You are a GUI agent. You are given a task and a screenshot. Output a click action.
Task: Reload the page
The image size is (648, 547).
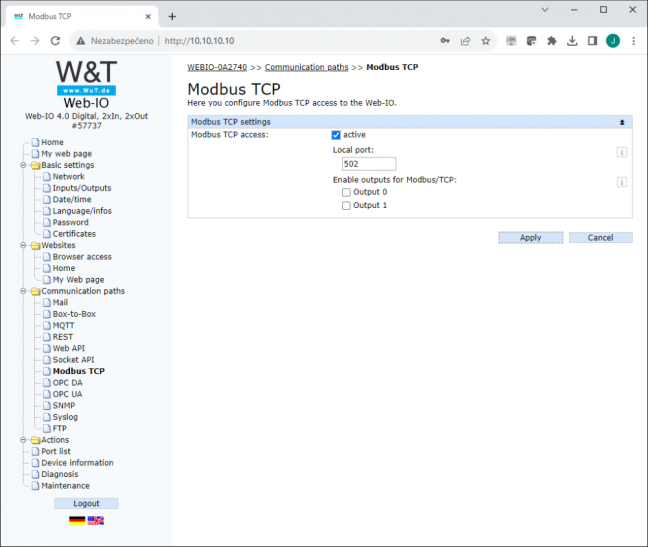[x=55, y=40]
